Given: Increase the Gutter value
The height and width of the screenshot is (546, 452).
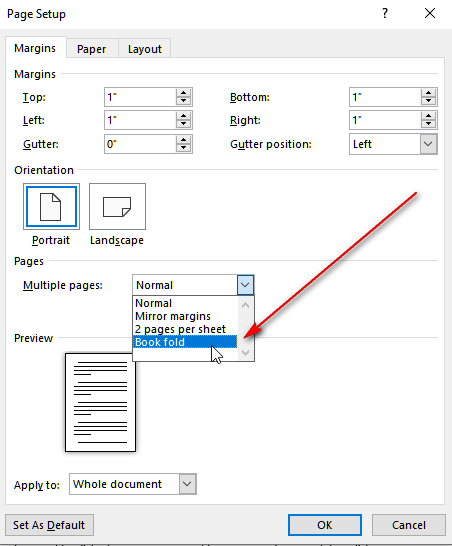Looking at the screenshot, I should pyautogui.click(x=184, y=140).
